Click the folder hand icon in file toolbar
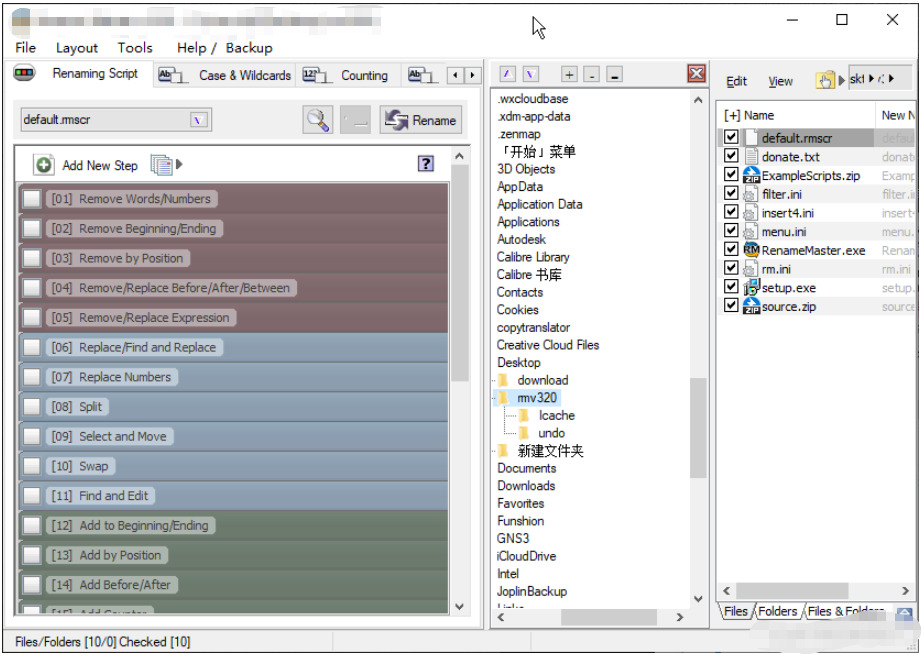 824,81
